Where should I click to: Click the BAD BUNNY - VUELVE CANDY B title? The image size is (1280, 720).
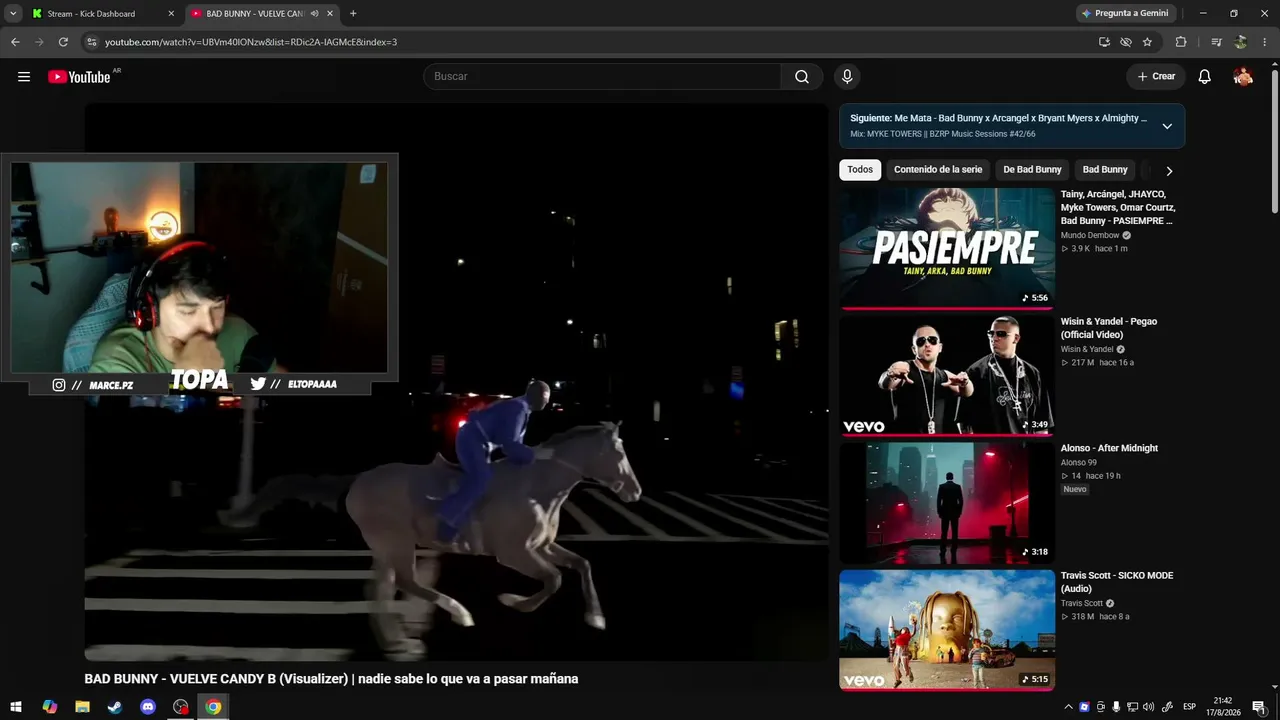click(331, 679)
